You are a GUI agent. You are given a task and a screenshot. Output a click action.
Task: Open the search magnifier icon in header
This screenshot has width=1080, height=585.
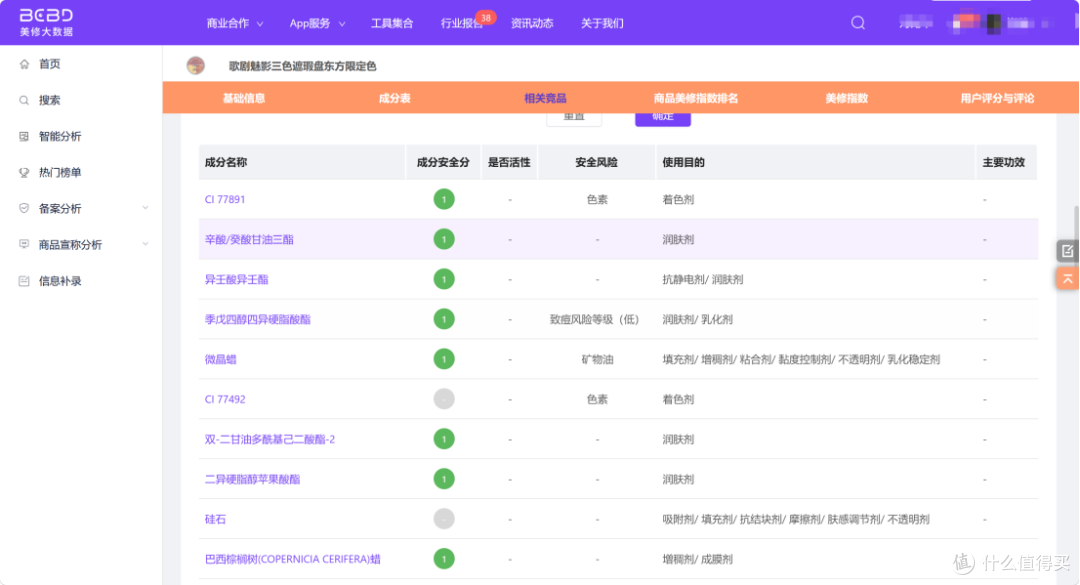(x=858, y=23)
